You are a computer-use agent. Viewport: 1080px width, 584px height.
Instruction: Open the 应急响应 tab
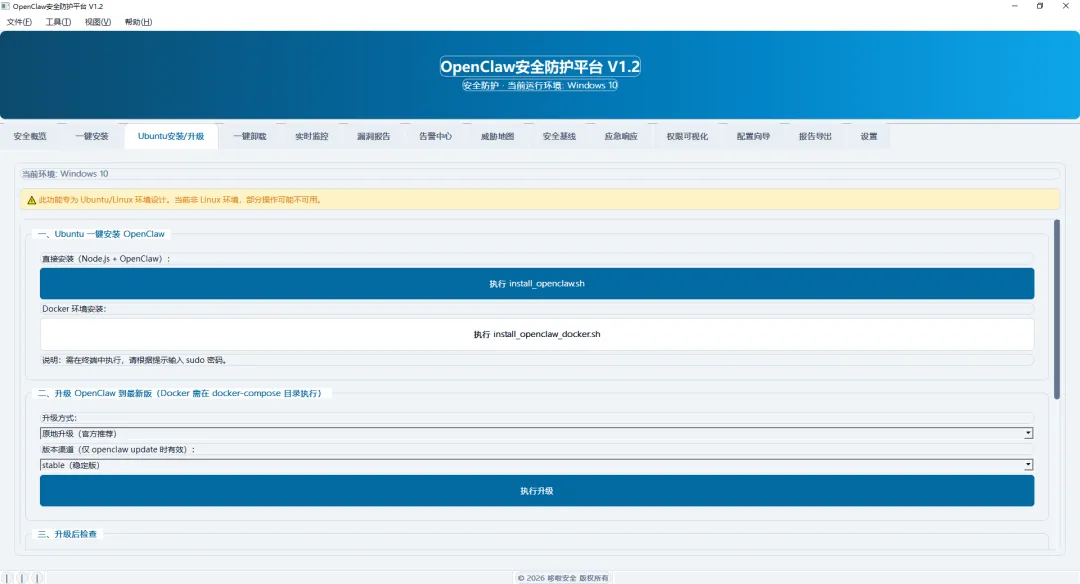(621, 136)
